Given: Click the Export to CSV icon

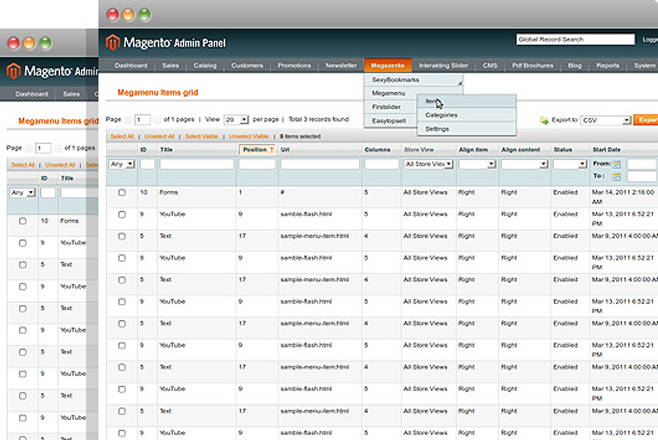Looking at the screenshot, I should 543,120.
